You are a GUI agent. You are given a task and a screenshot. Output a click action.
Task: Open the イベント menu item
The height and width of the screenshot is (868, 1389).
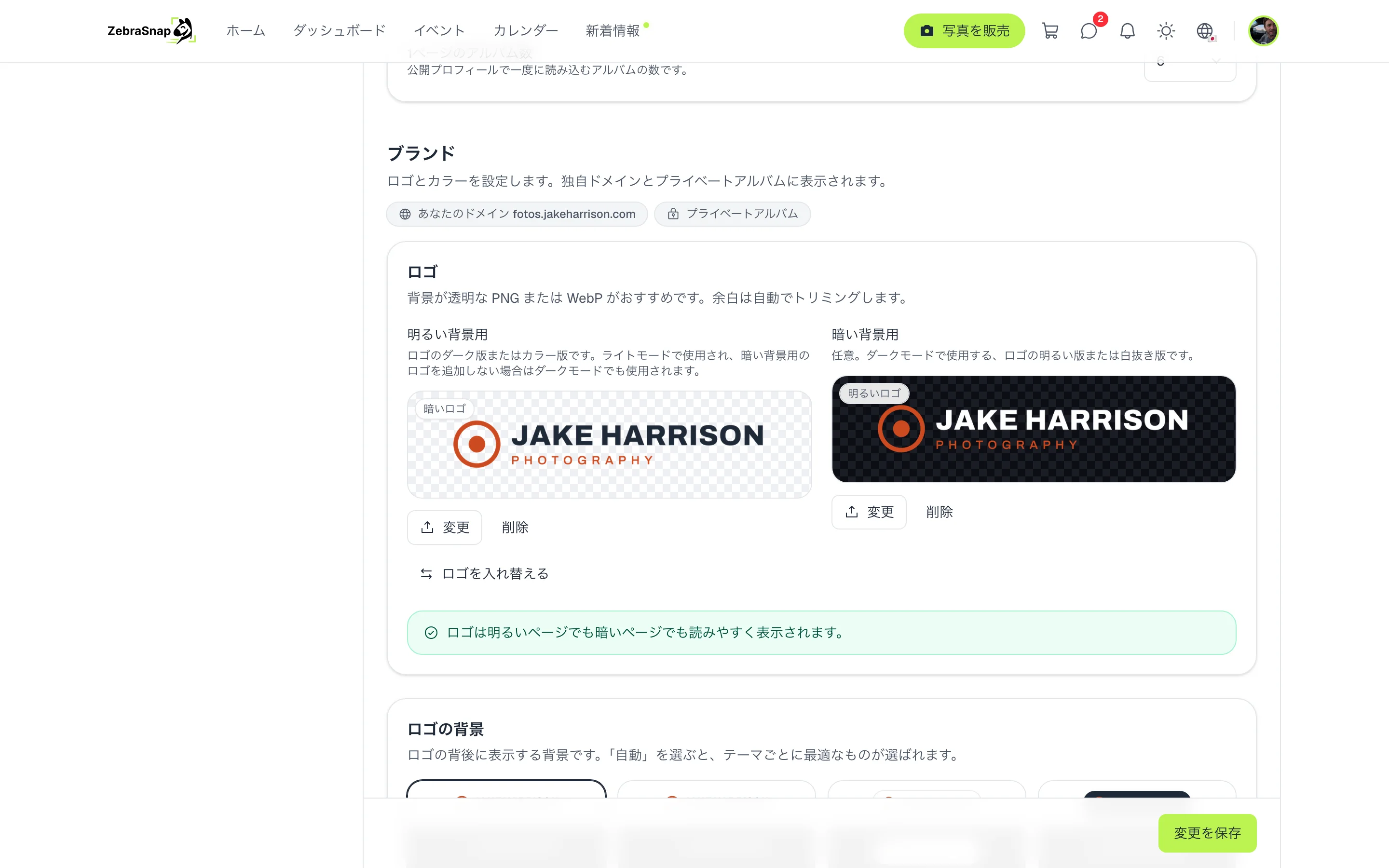439,30
